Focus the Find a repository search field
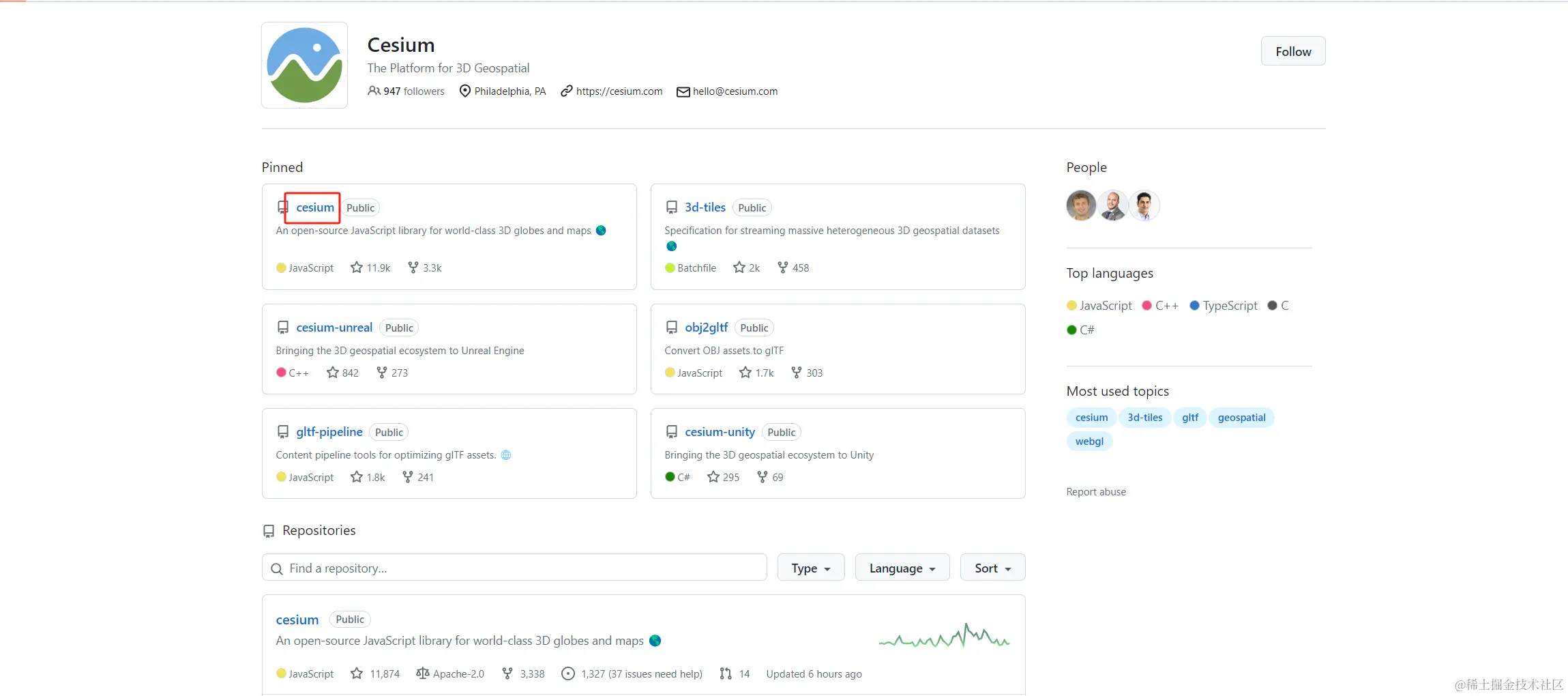 point(514,568)
